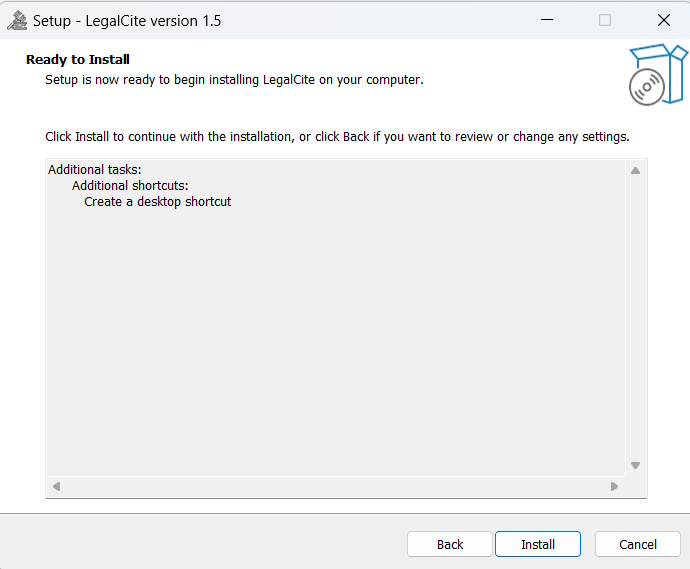690x569 pixels.
Task: Minimize the Setup window
Action: point(546,20)
